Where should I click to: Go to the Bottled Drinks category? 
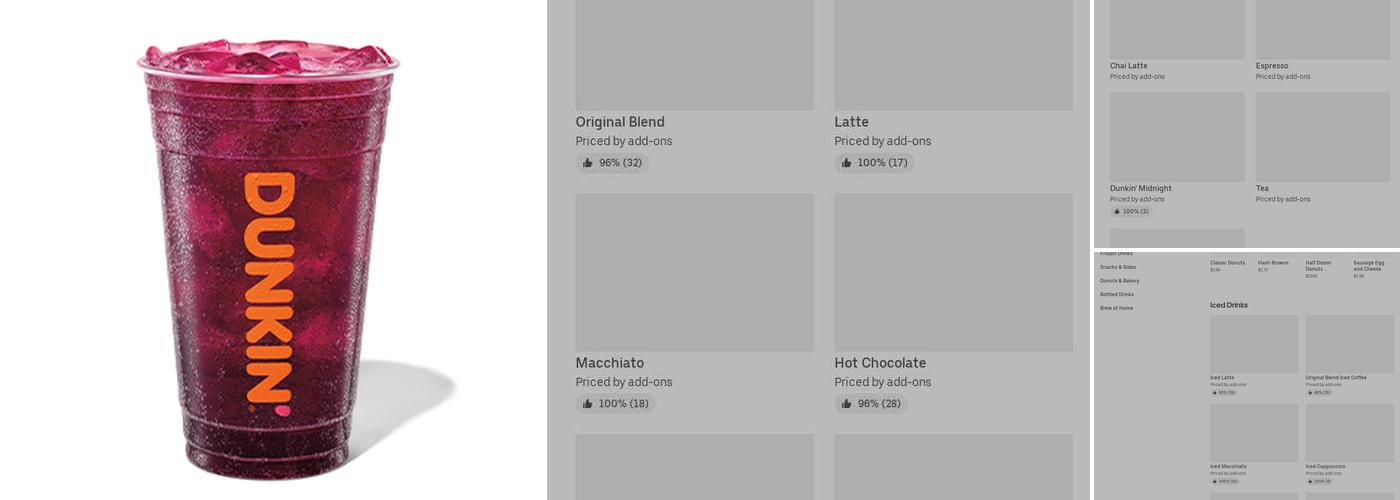(x=1117, y=295)
